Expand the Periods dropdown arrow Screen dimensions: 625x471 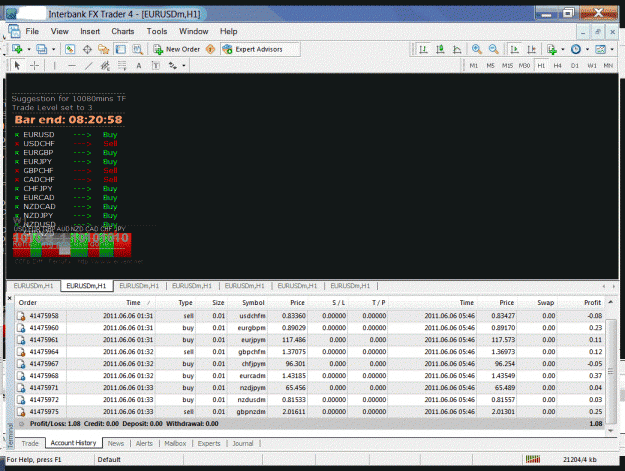pos(587,49)
